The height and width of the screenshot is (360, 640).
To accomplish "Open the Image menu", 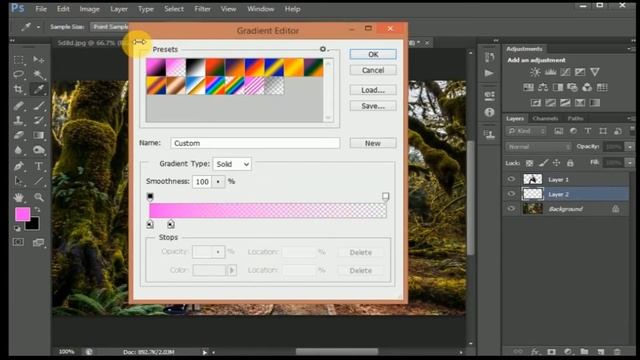I will coord(89,9).
